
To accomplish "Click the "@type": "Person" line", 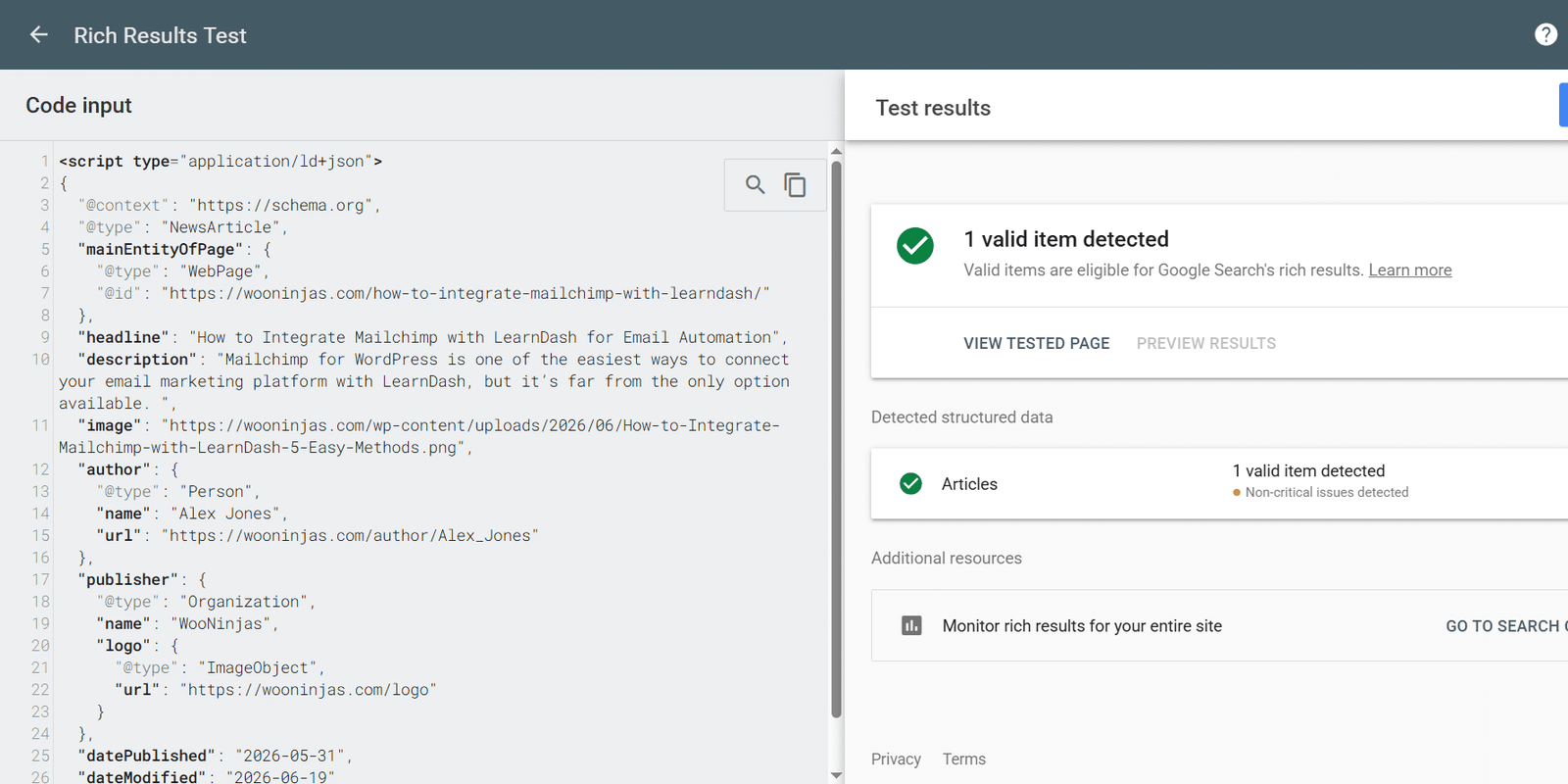I will (x=178, y=491).
